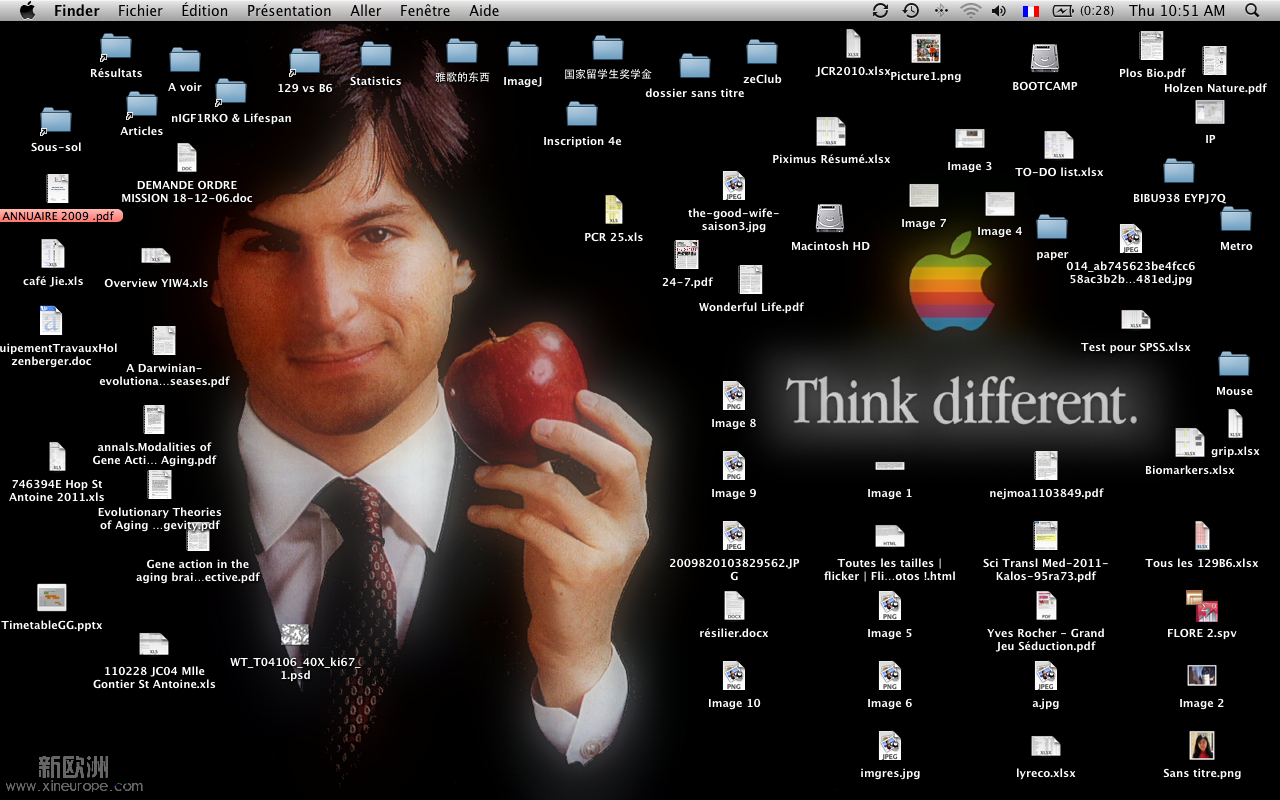
Task: Select the Metro folder
Action: coord(1236,219)
